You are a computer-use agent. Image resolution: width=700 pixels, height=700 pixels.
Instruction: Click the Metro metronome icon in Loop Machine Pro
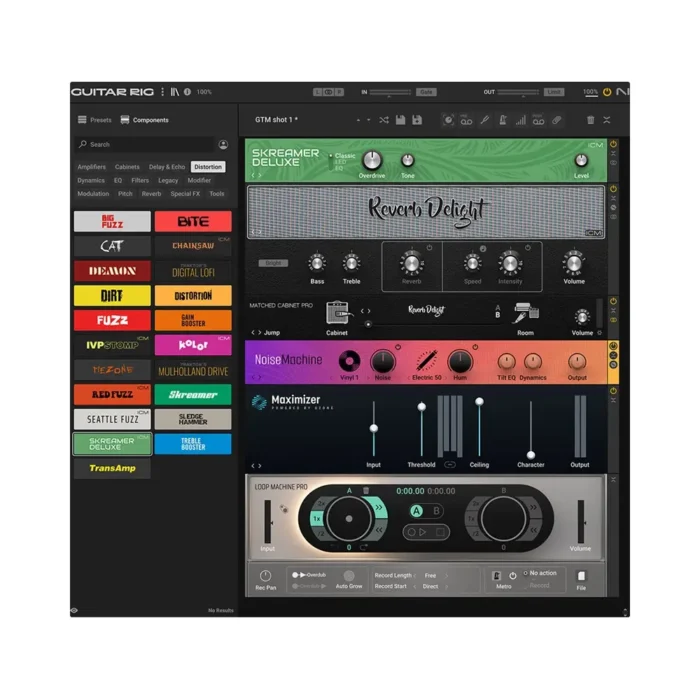(x=497, y=576)
